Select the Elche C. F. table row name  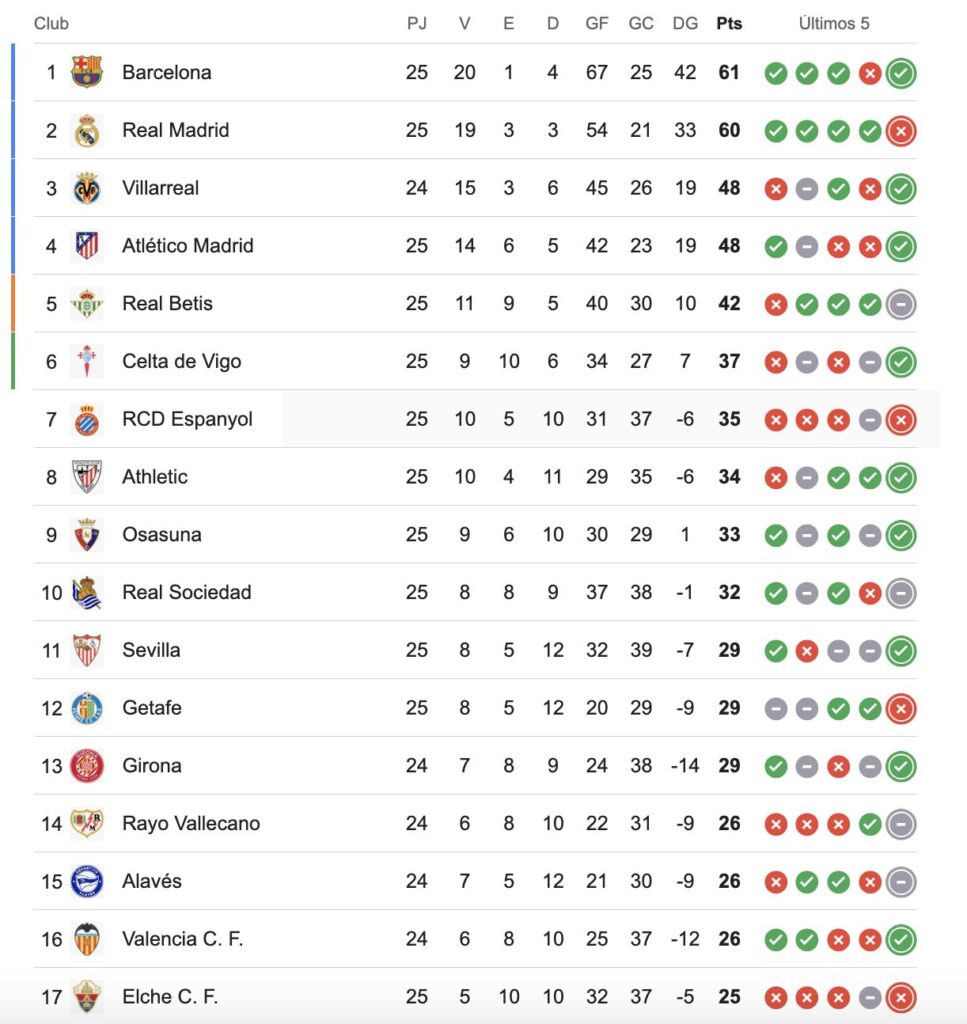169,996
